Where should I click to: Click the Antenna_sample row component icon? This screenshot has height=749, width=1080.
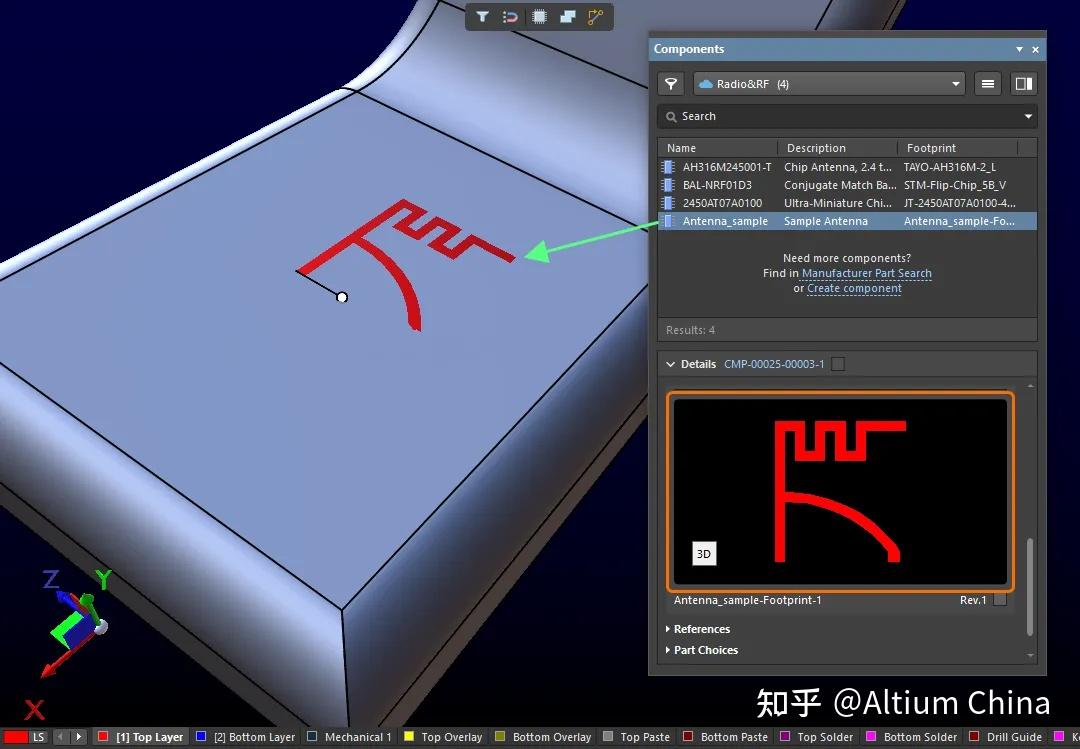click(x=668, y=220)
